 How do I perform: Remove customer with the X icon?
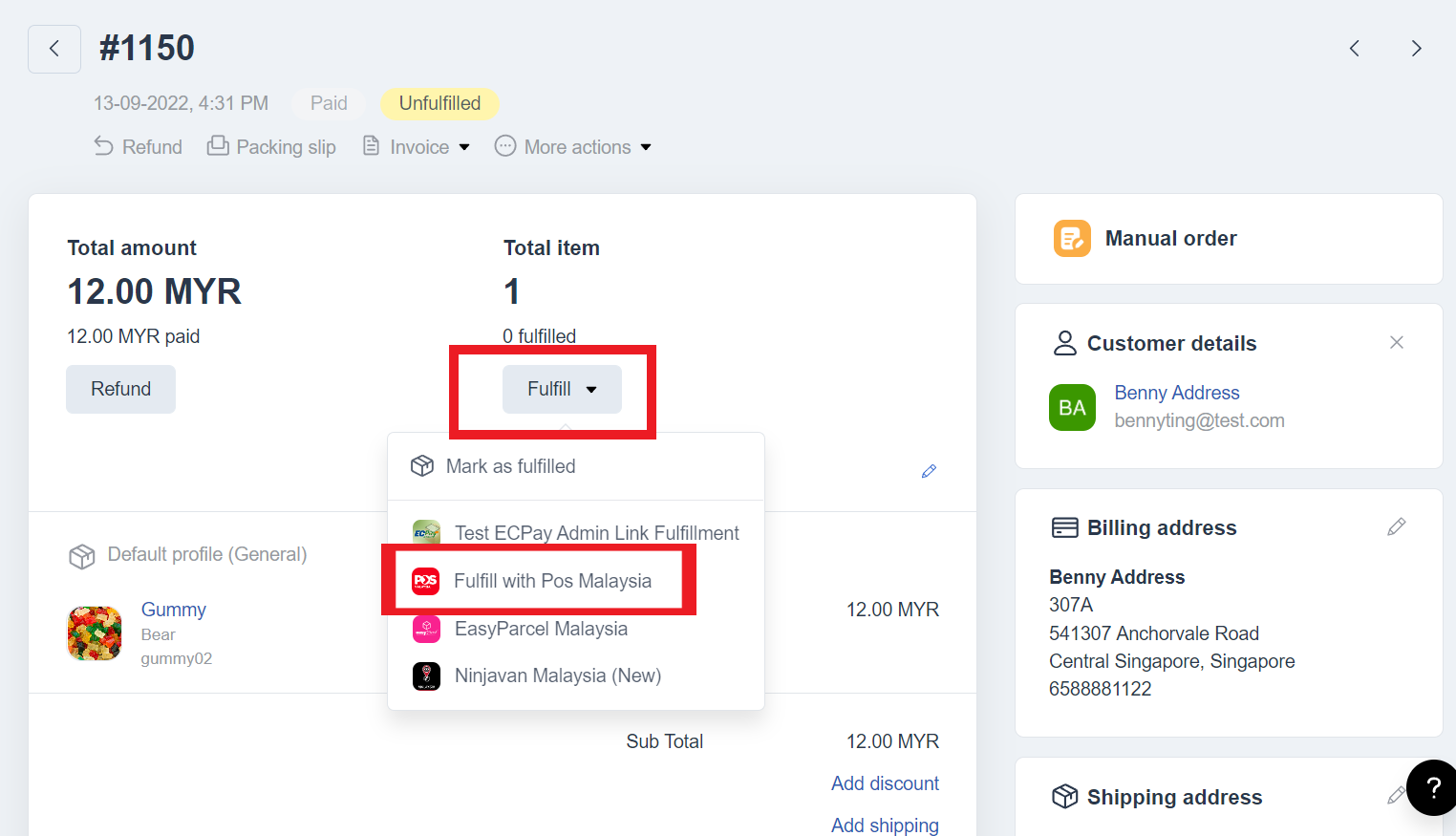pos(1397,342)
